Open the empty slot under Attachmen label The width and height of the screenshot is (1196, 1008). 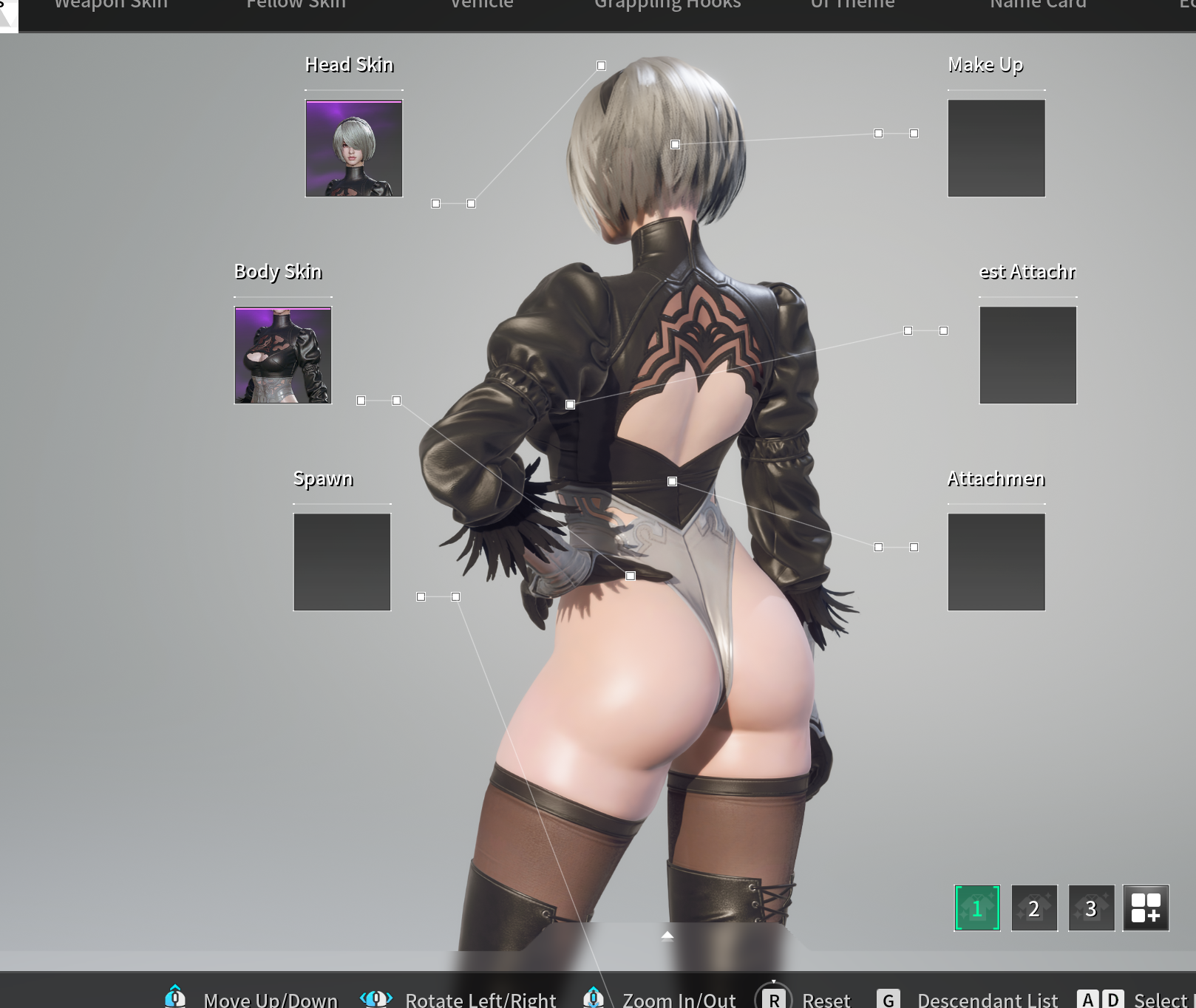(x=996, y=562)
